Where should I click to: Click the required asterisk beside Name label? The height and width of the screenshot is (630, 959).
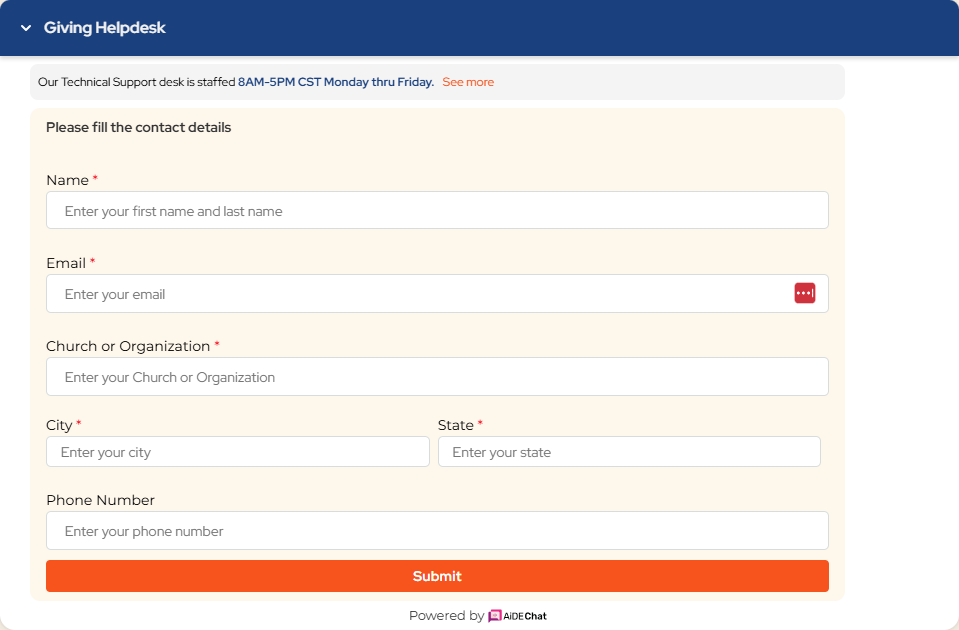click(95, 179)
